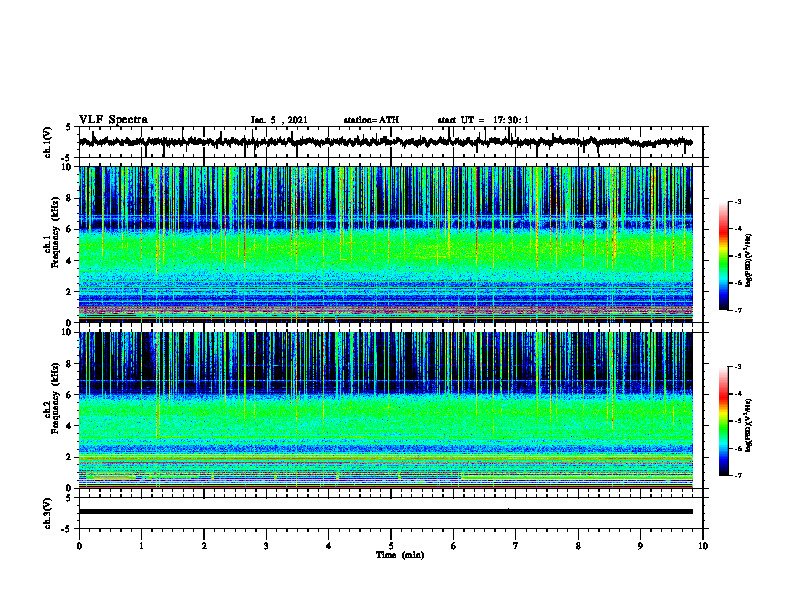792x612 pixels.
Task: Select the date text "Jan. 5 , 2021"
Action: click(x=279, y=120)
